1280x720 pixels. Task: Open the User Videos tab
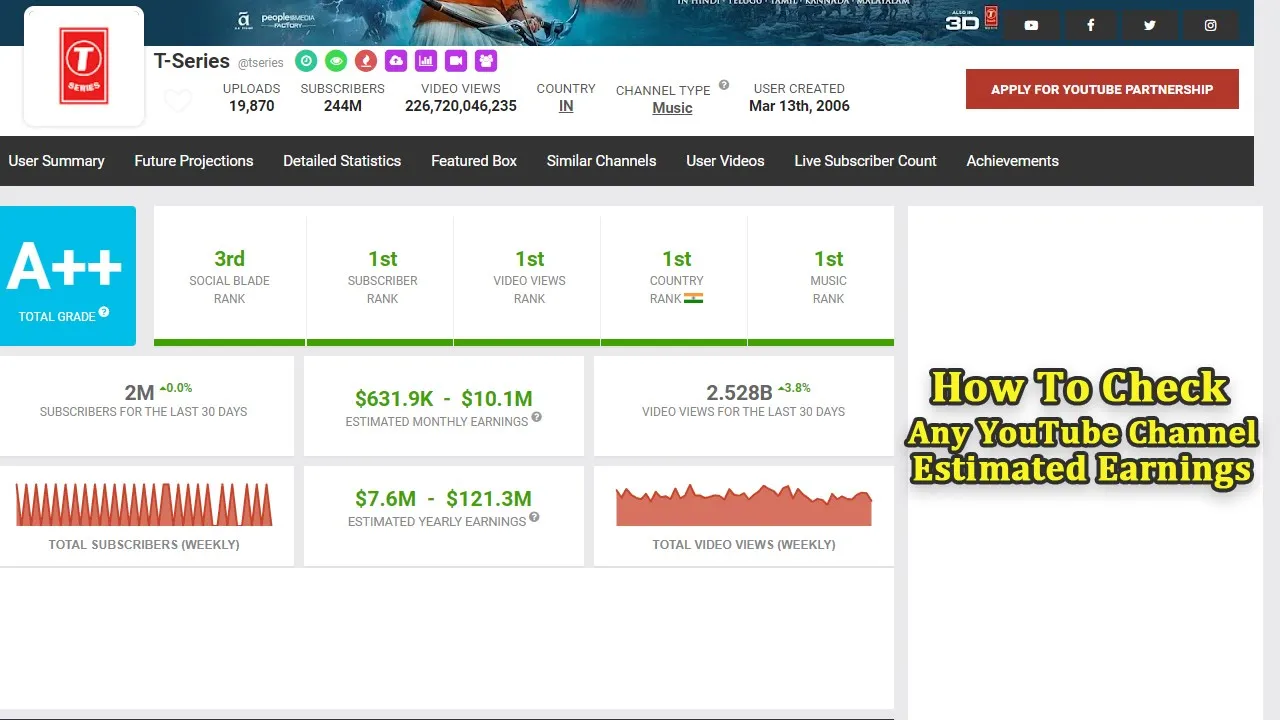pyautogui.click(x=725, y=161)
